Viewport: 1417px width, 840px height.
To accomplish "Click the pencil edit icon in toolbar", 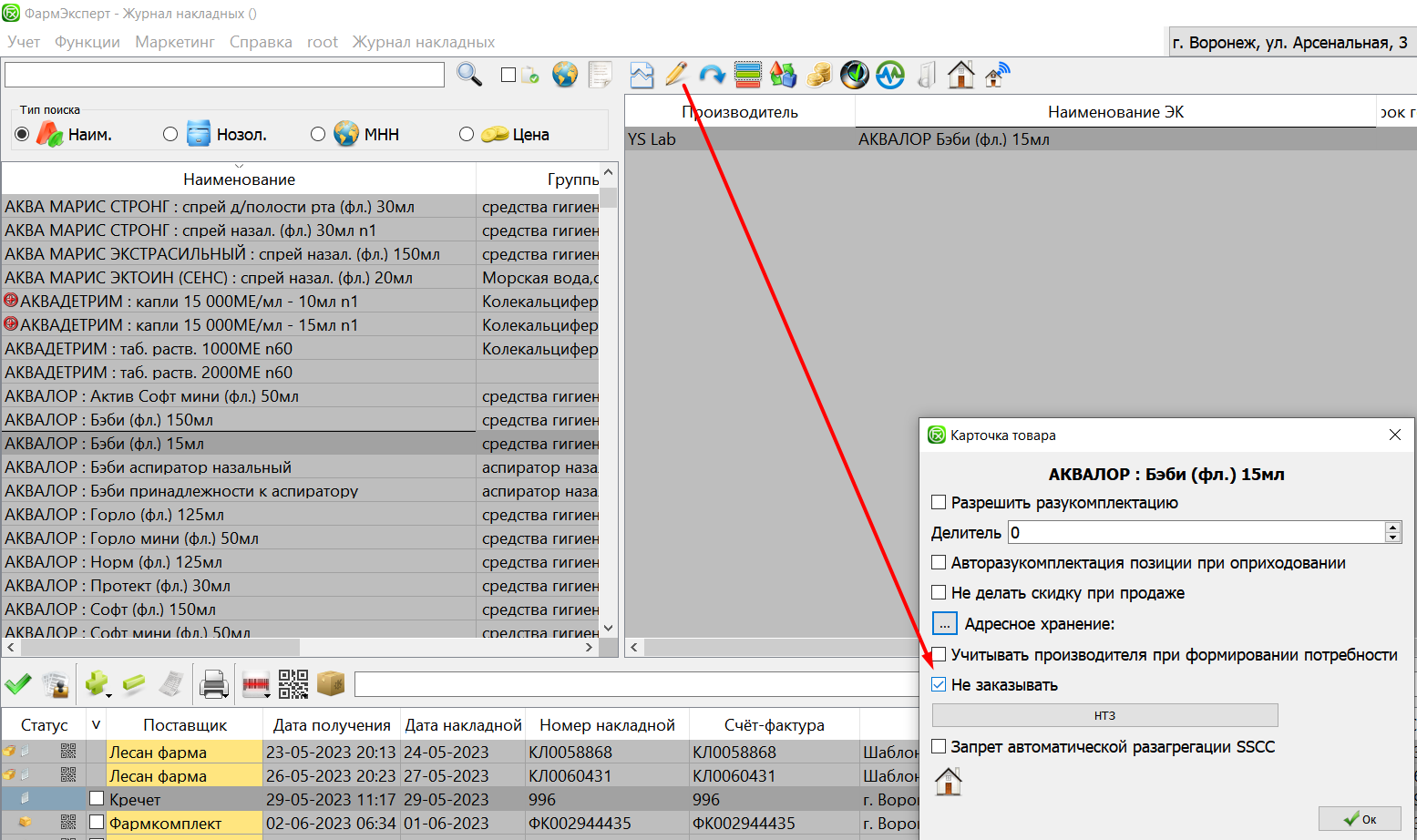I will [x=675, y=75].
